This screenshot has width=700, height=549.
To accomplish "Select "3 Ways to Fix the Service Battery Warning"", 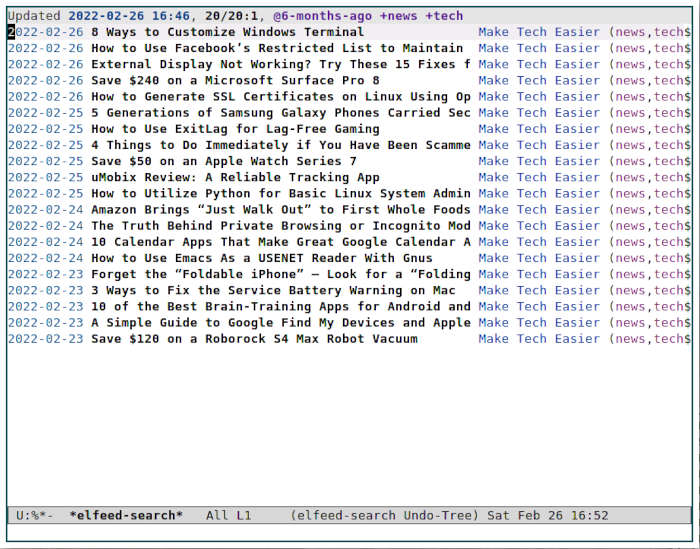I will (273, 290).
